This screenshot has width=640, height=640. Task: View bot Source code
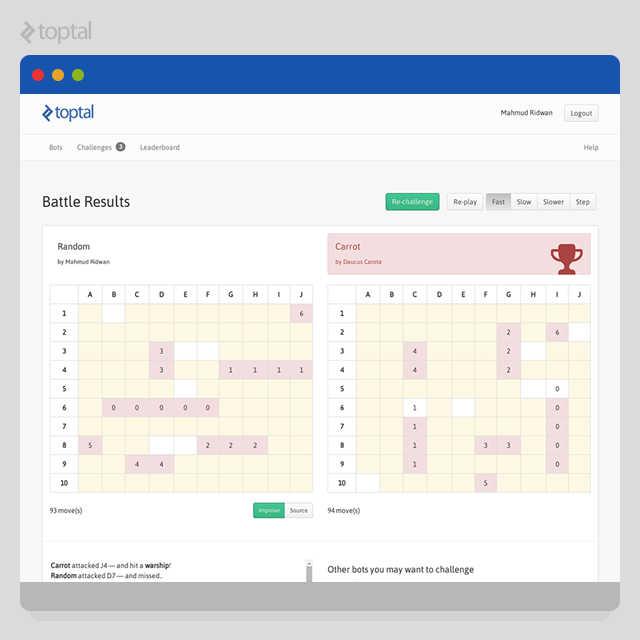click(298, 510)
